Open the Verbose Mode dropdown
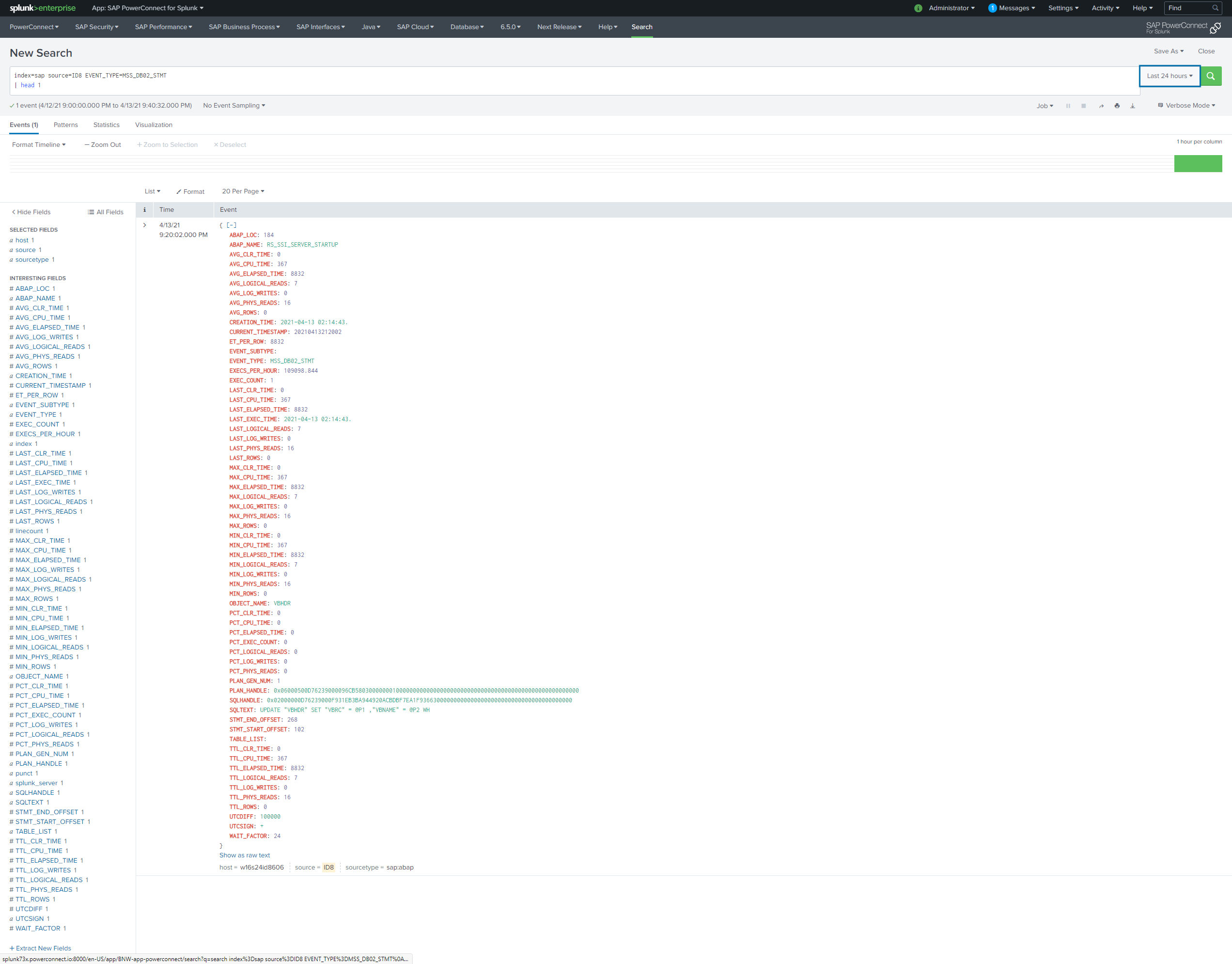Image resolution: width=1232 pixels, height=964 pixels. click(1186, 106)
